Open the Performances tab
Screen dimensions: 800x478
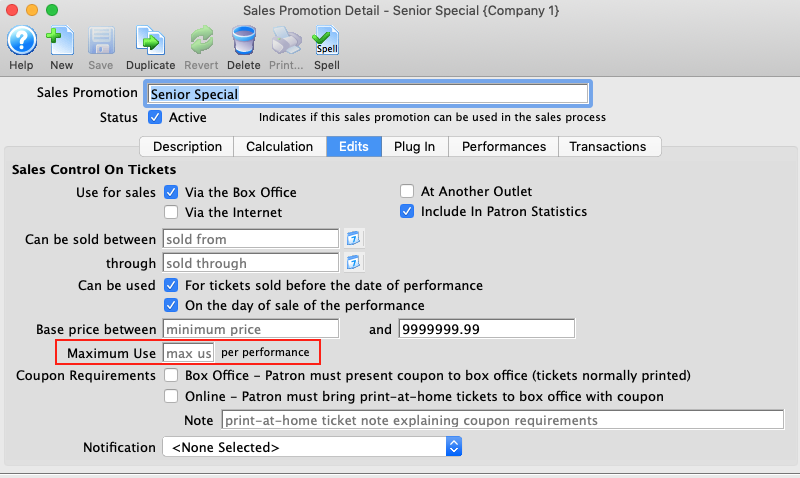504,146
